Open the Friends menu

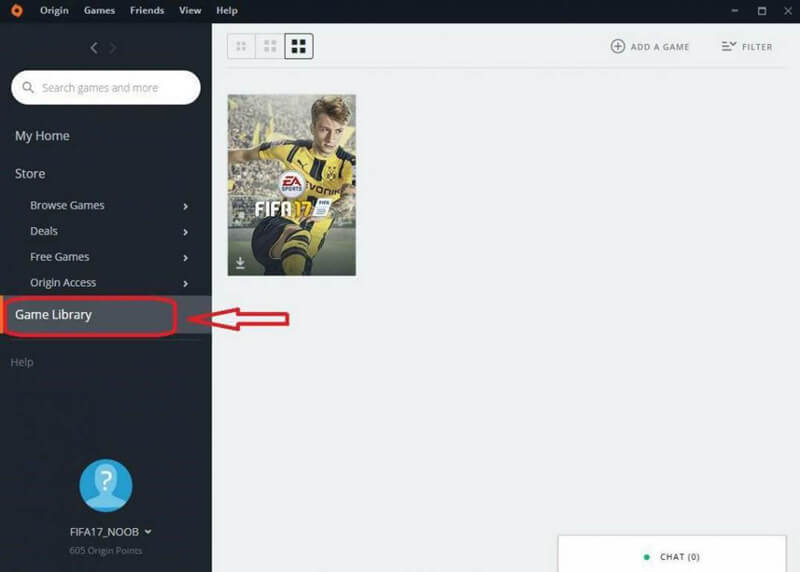pos(147,10)
